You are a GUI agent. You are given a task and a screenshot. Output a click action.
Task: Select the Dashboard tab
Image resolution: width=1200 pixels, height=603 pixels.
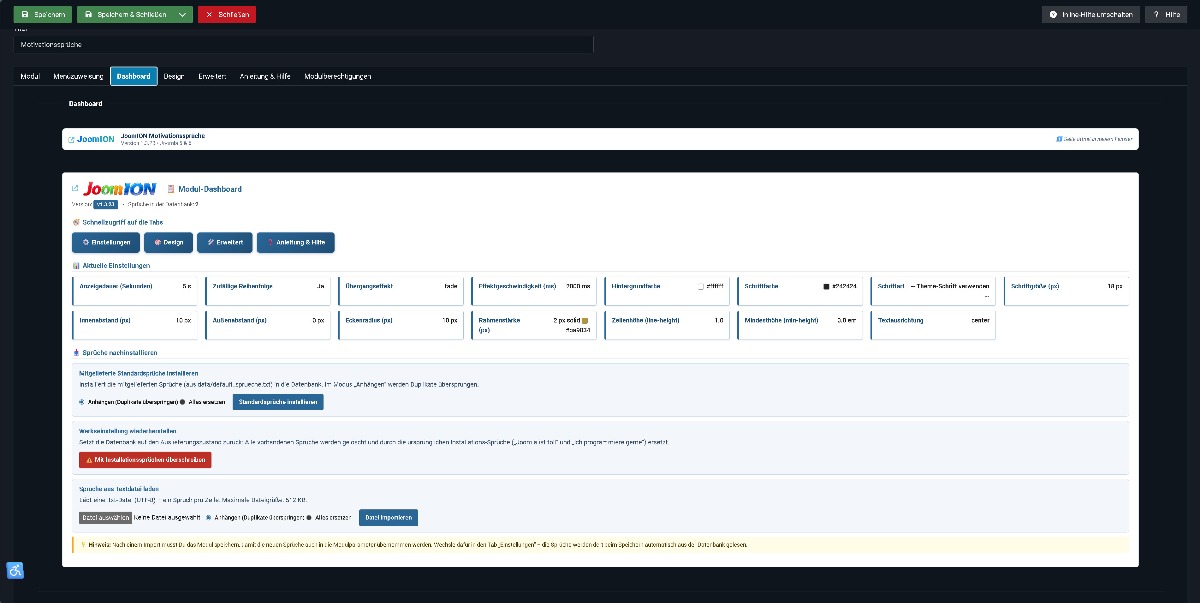click(x=133, y=76)
